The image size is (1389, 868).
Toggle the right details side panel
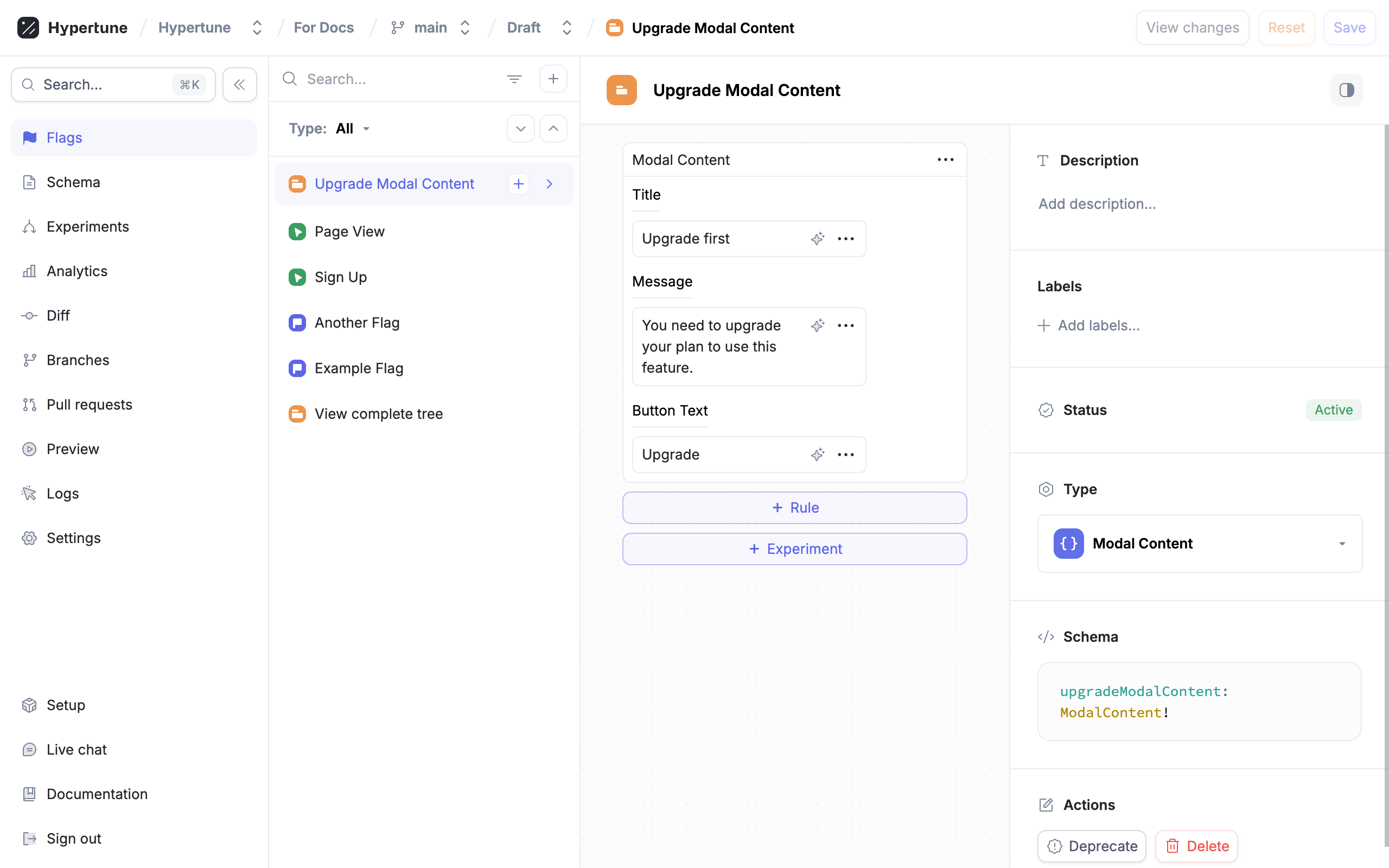pyautogui.click(x=1346, y=90)
